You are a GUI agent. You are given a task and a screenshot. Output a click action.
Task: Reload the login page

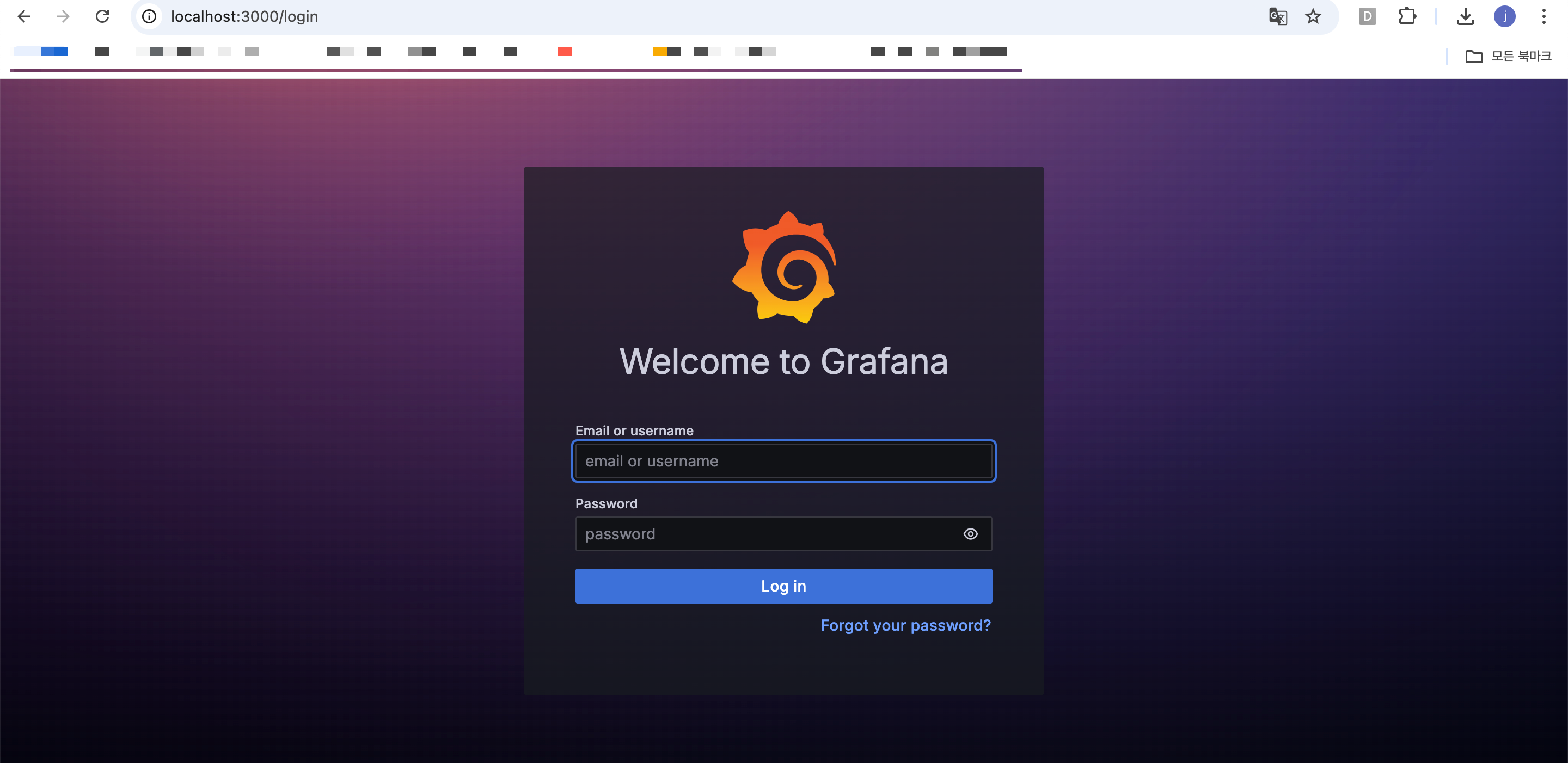(102, 16)
